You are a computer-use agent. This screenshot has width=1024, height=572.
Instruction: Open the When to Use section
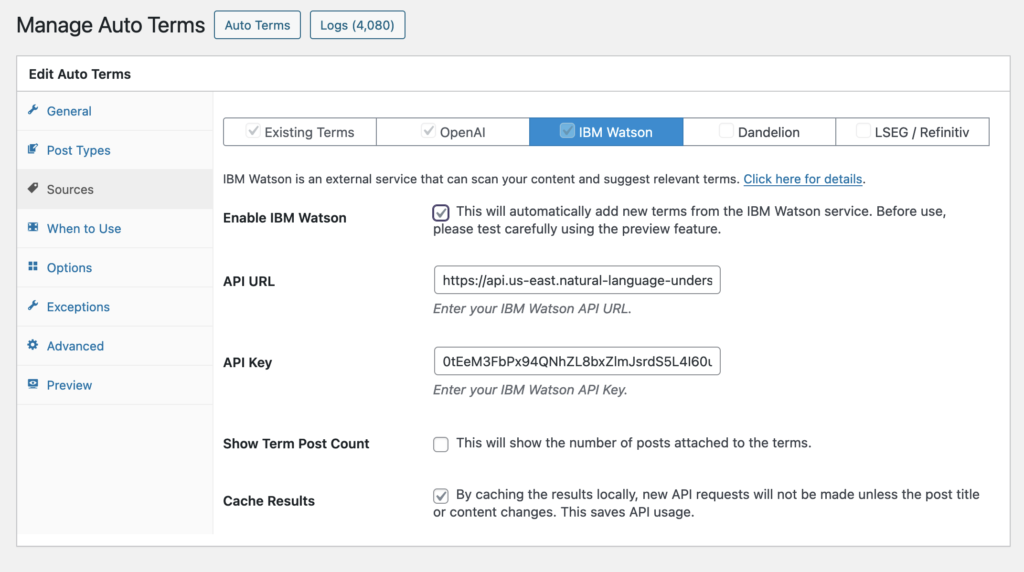(115, 229)
